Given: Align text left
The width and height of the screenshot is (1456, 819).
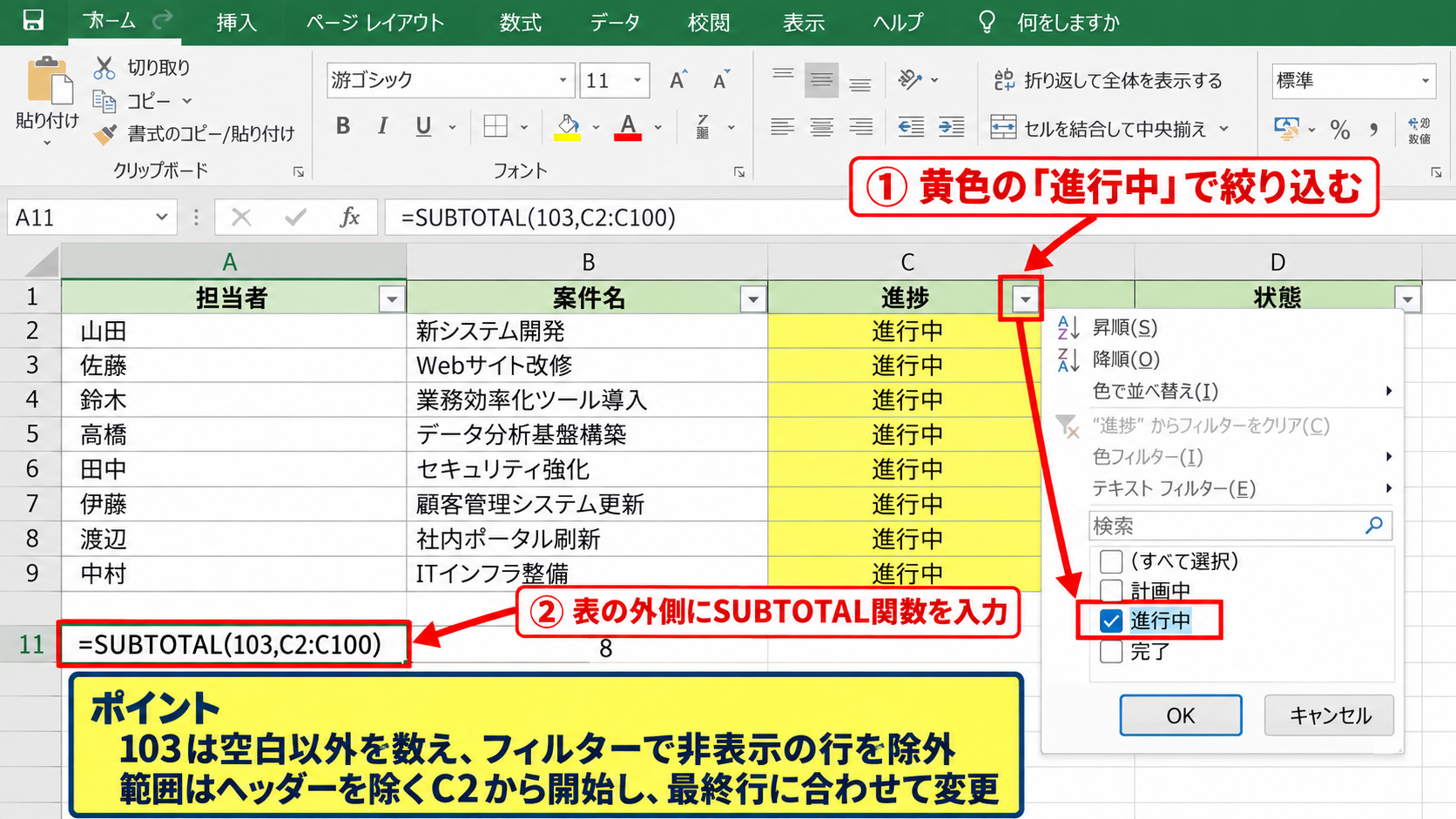Looking at the screenshot, I should [x=783, y=127].
